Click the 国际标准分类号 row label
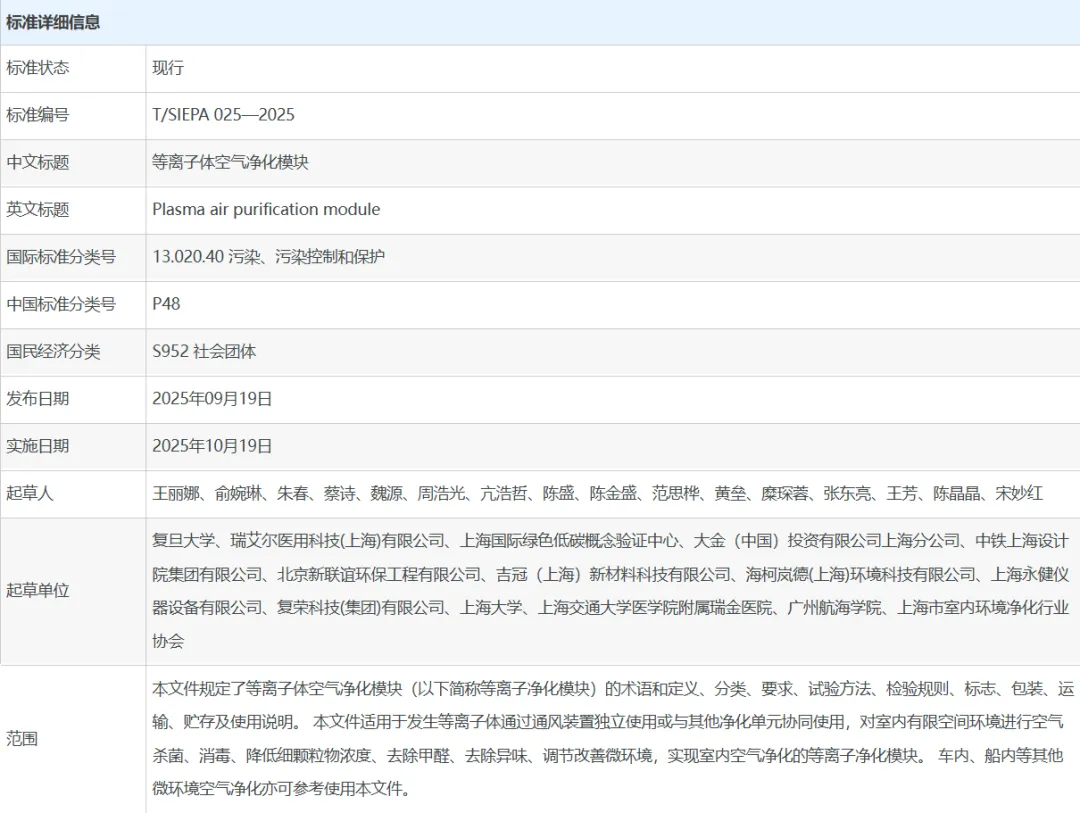This screenshot has width=1080, height=813. click(x=61, y=257)
